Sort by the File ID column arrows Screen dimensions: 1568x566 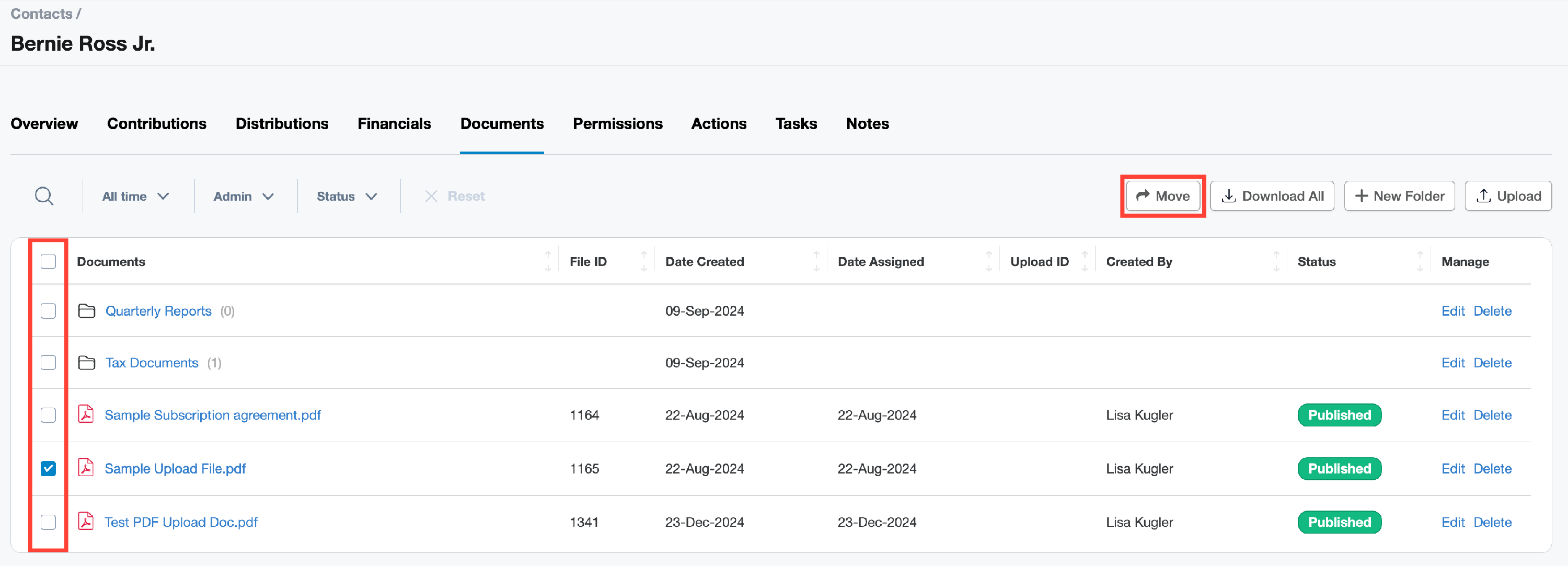[643, 262]
